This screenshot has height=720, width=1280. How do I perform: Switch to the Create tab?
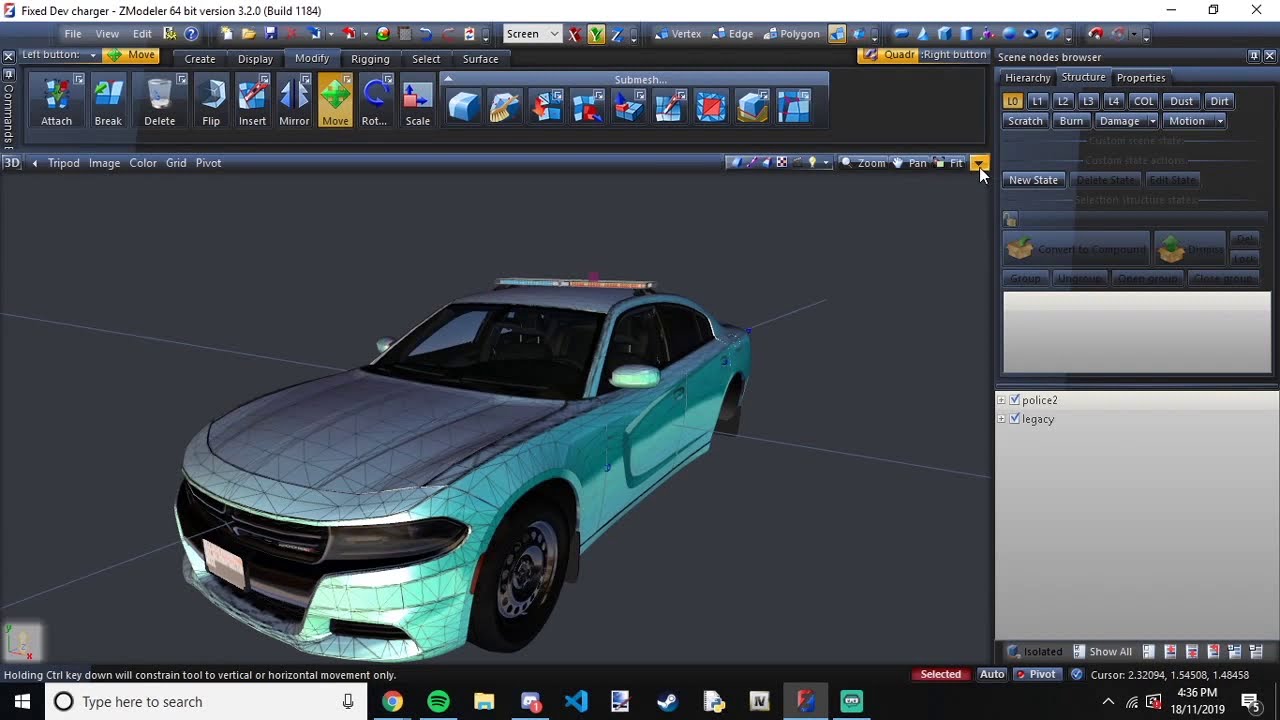click(x=200, y=59)
